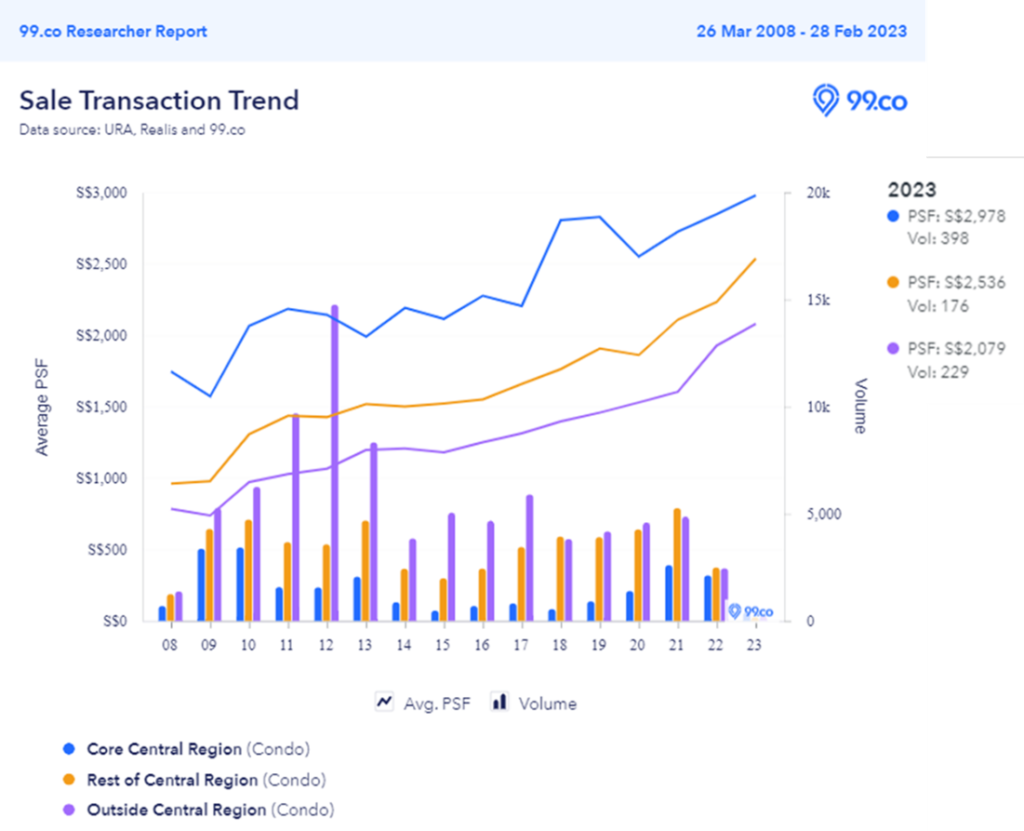Click the Sale Transaction Trend heading

click(x=159, y=101)
